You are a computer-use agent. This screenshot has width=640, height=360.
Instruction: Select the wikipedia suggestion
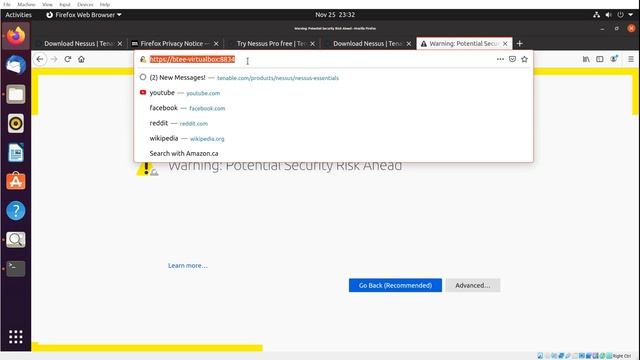click(333, 138)
